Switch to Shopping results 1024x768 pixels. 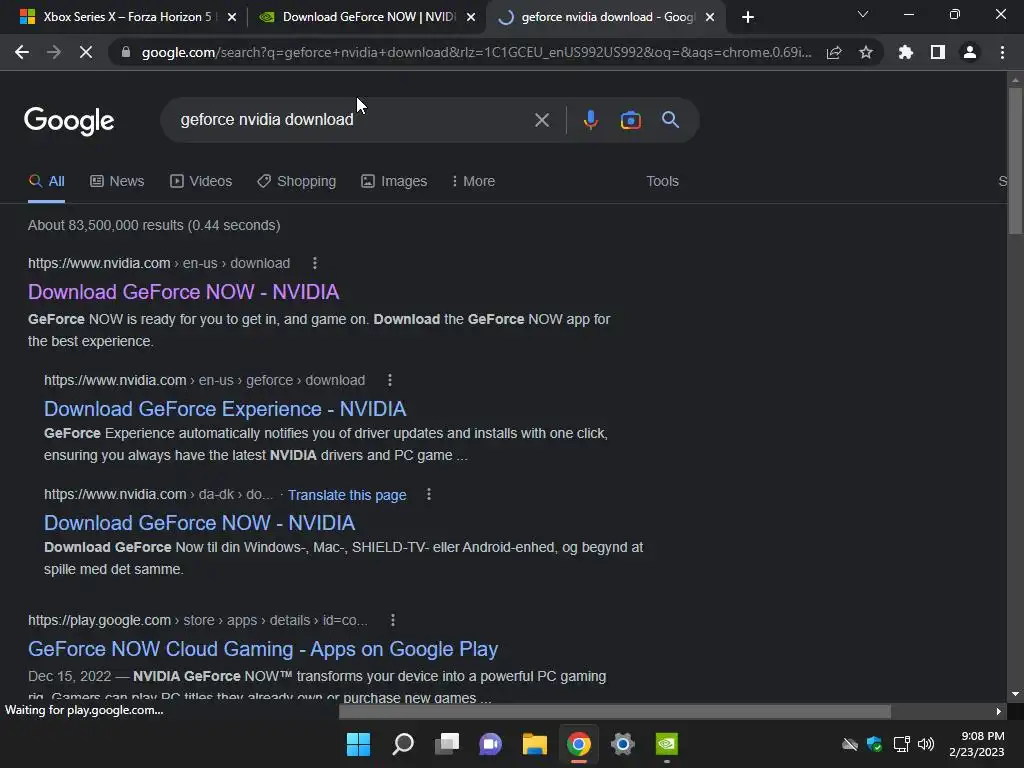296,182
